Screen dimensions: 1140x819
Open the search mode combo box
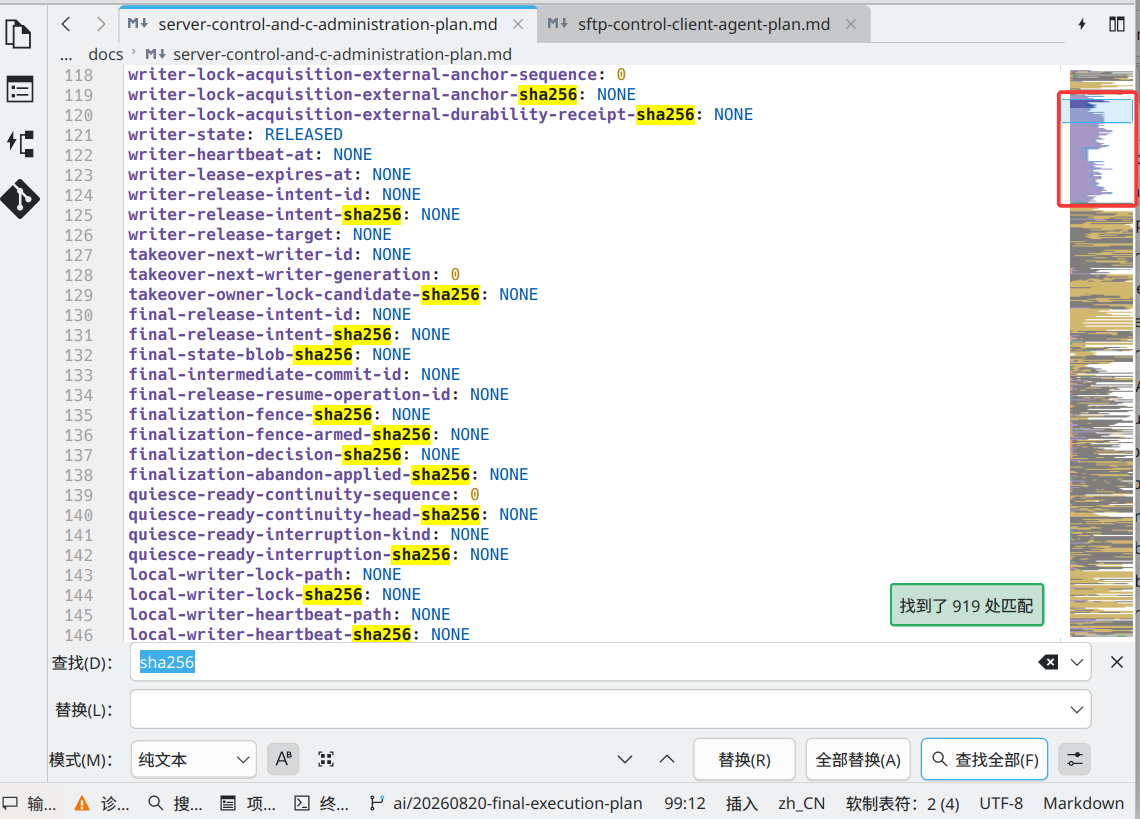click(193, 759)
